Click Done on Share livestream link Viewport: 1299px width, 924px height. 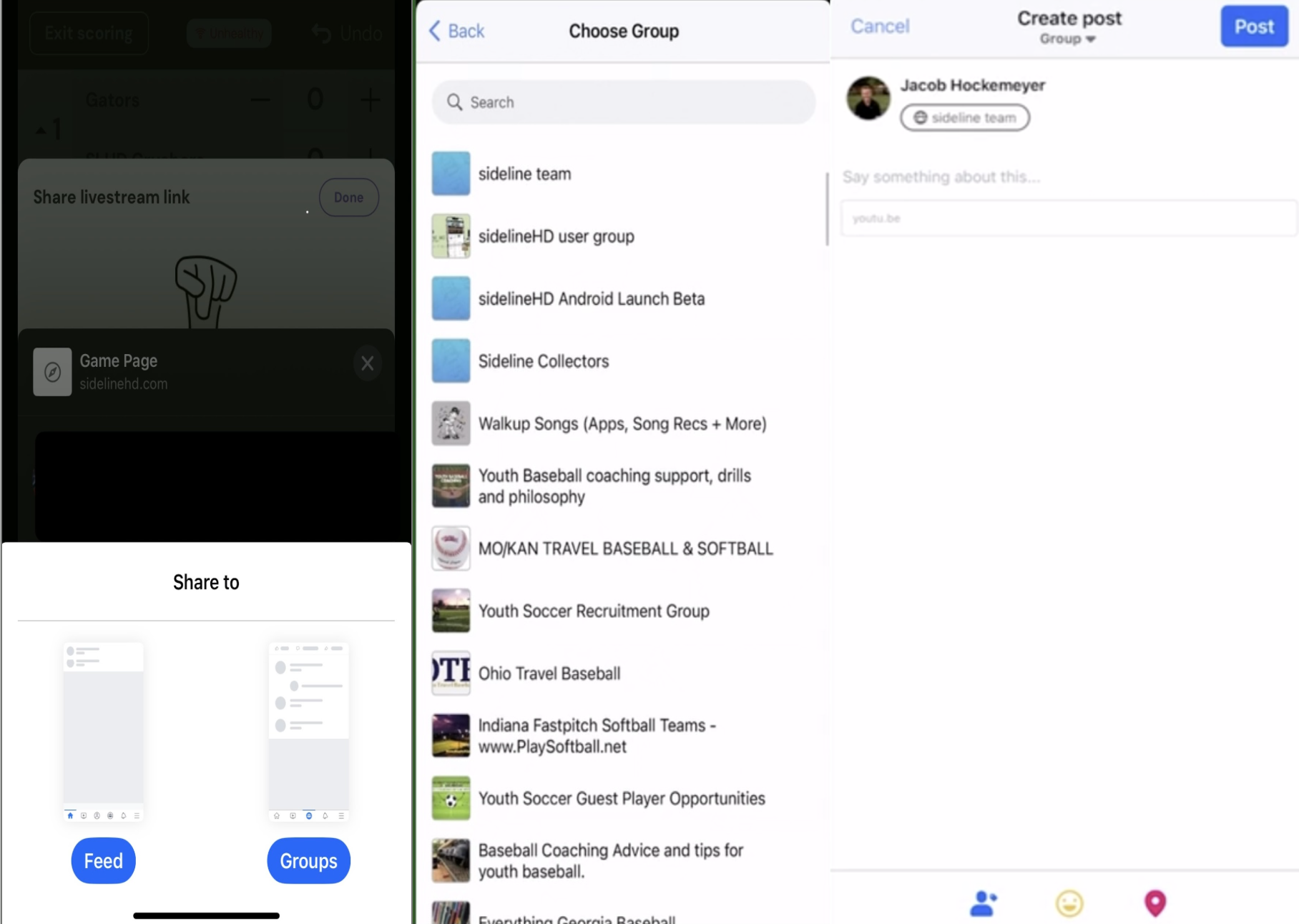349,197
